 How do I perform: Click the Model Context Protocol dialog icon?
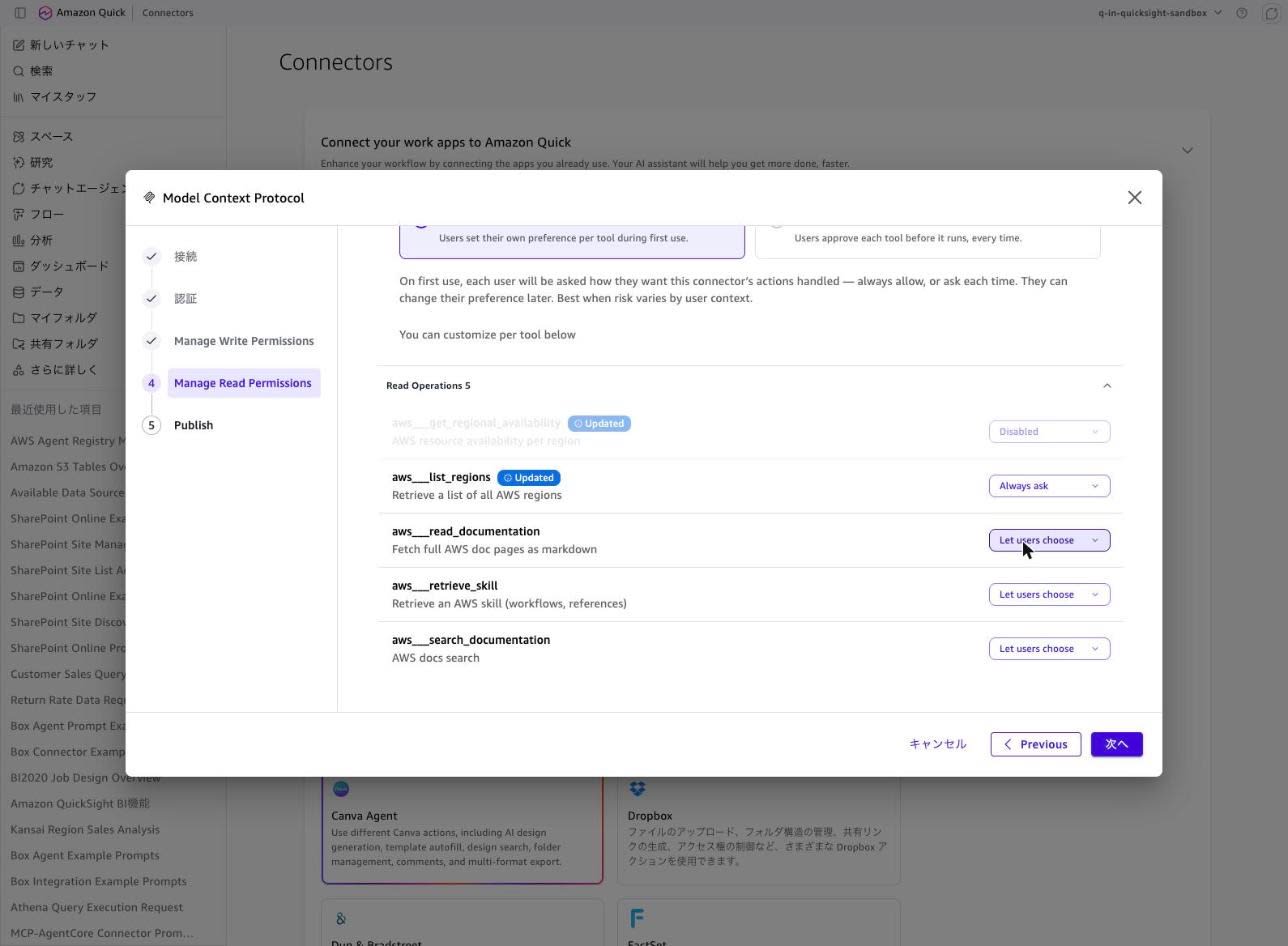[x=149, y=198]
